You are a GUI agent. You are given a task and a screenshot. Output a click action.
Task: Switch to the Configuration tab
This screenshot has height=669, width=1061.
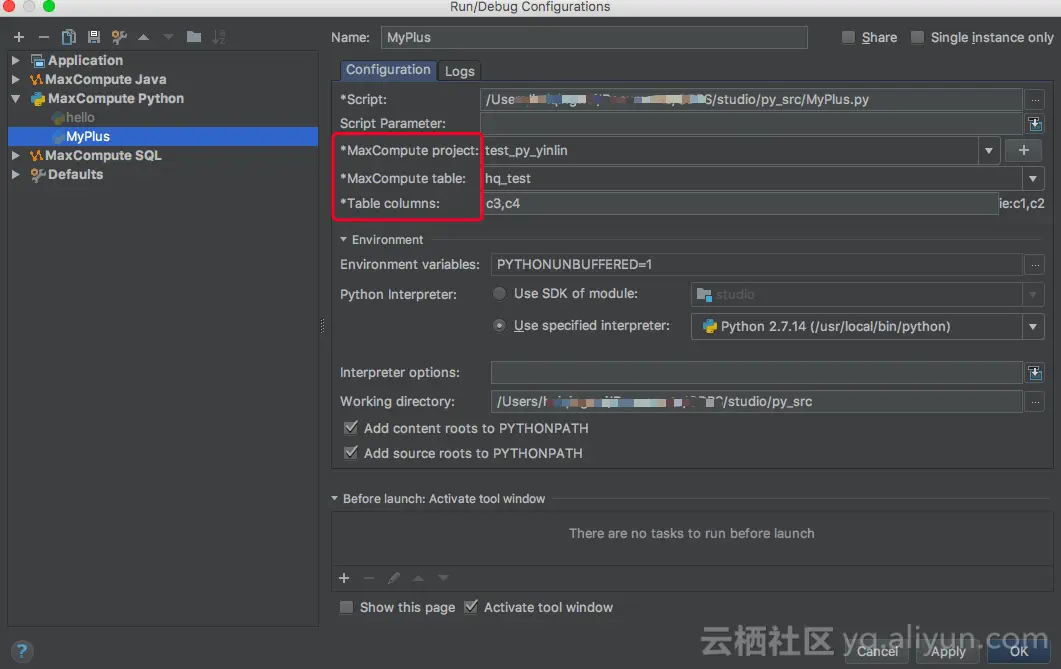(388, 70)
